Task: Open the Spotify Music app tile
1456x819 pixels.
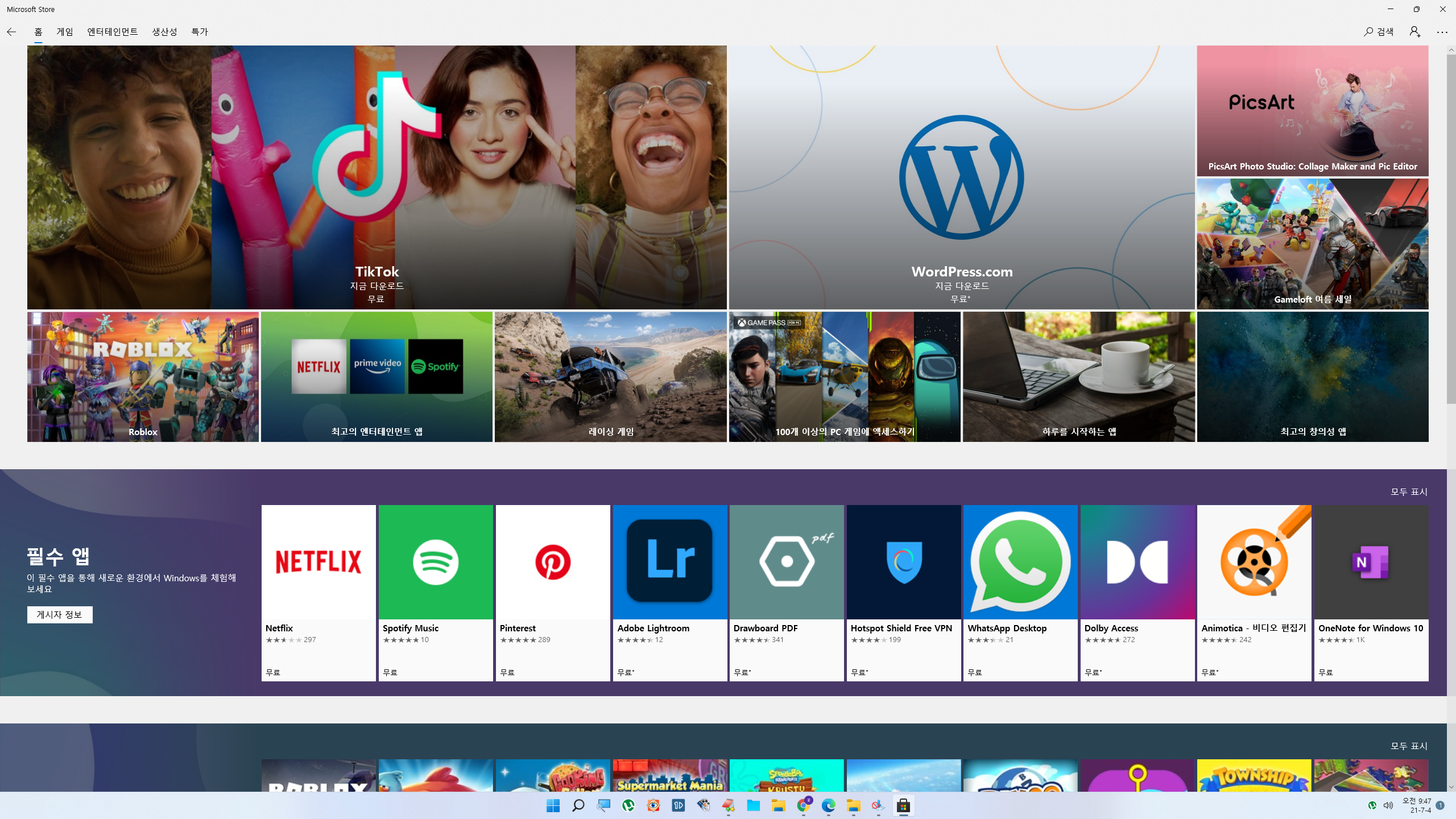Action: click(x=436, y=591)
